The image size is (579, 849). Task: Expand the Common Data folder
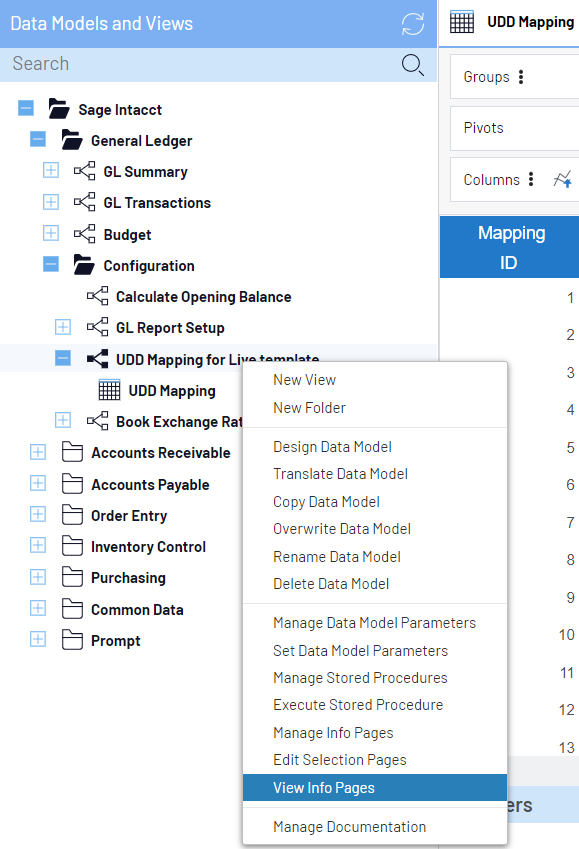[x=38, y=608]
